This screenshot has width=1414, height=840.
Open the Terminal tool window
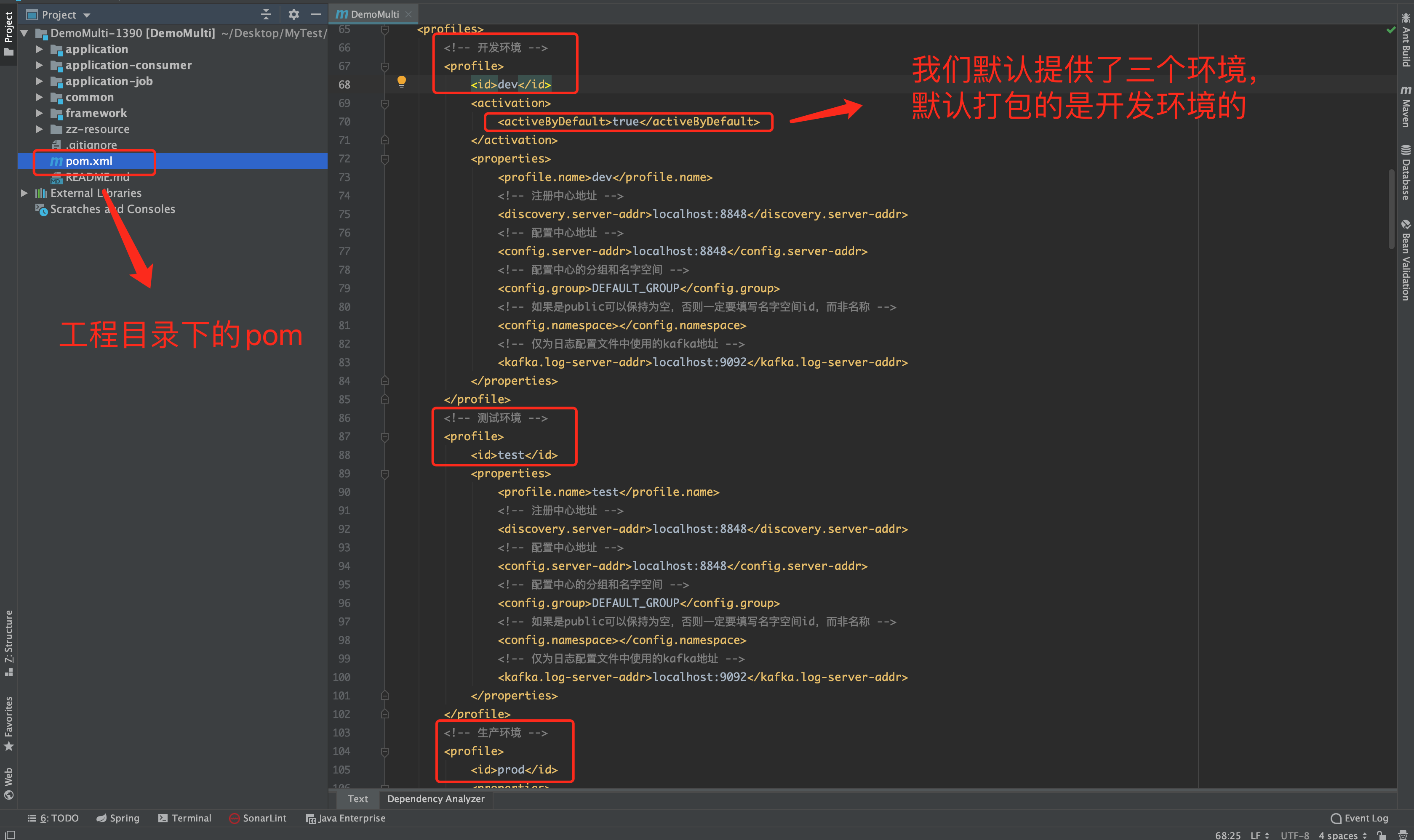click(x=184, y=818)
